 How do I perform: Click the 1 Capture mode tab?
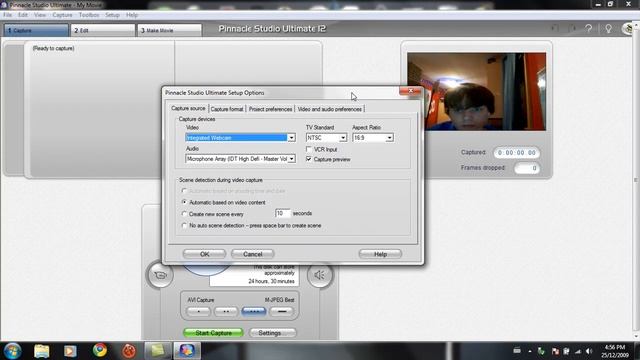[36, 30]
